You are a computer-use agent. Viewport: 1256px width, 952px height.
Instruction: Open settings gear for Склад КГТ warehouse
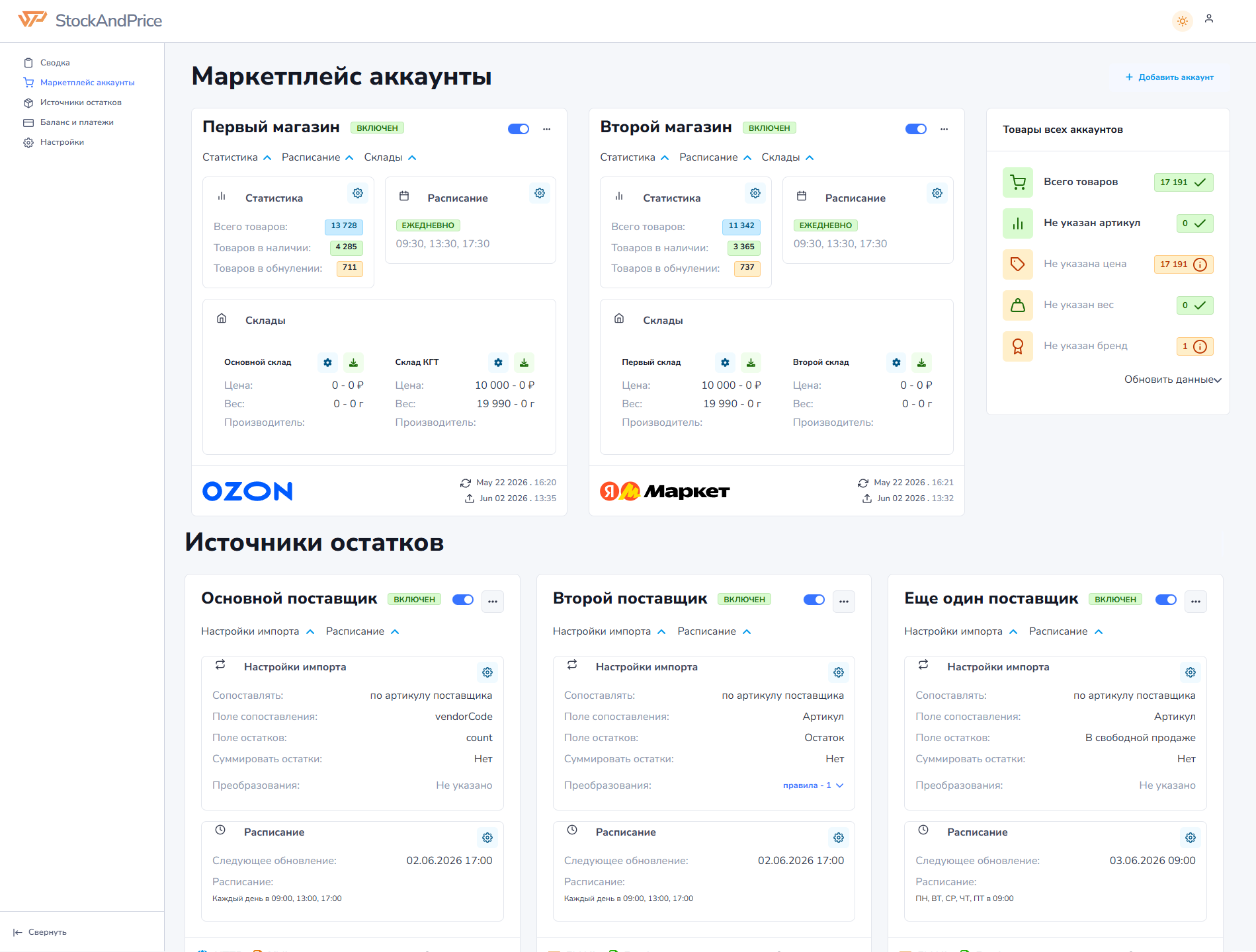point(498,362)
